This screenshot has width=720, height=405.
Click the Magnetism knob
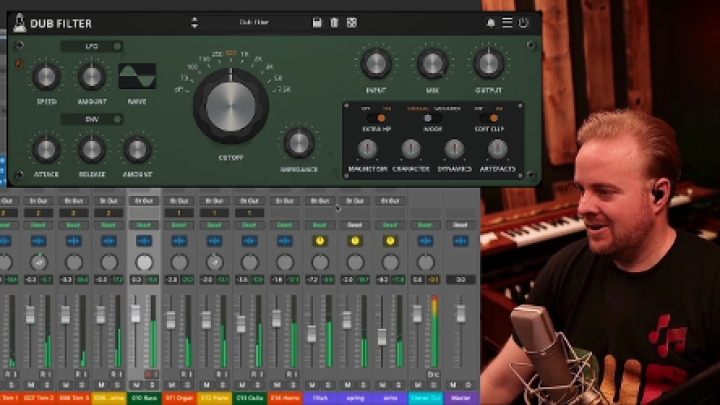pos(367,149)
